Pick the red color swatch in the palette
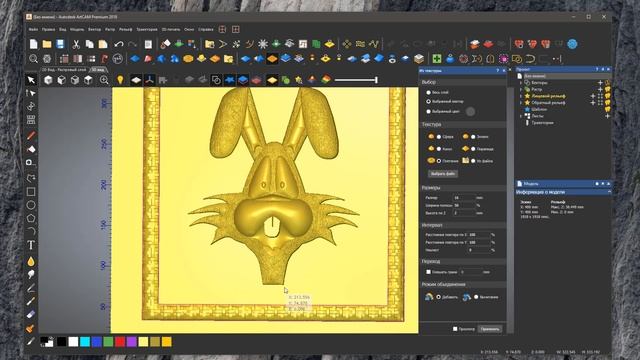Image resolution: width=640 pixels, height=360 pixels. point(120,342)
